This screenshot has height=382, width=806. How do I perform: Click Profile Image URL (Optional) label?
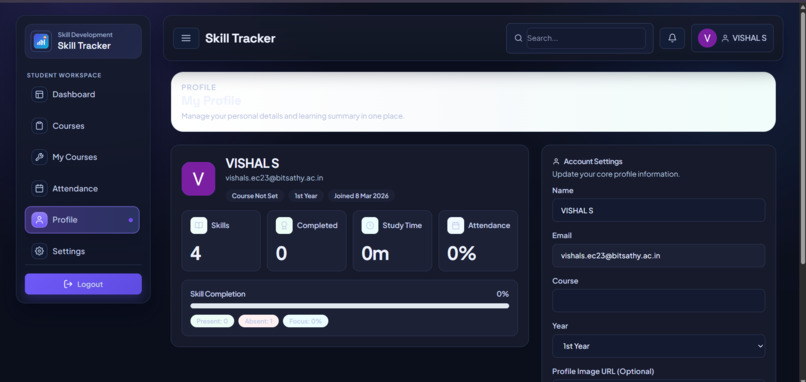click(x=603, y=371)
